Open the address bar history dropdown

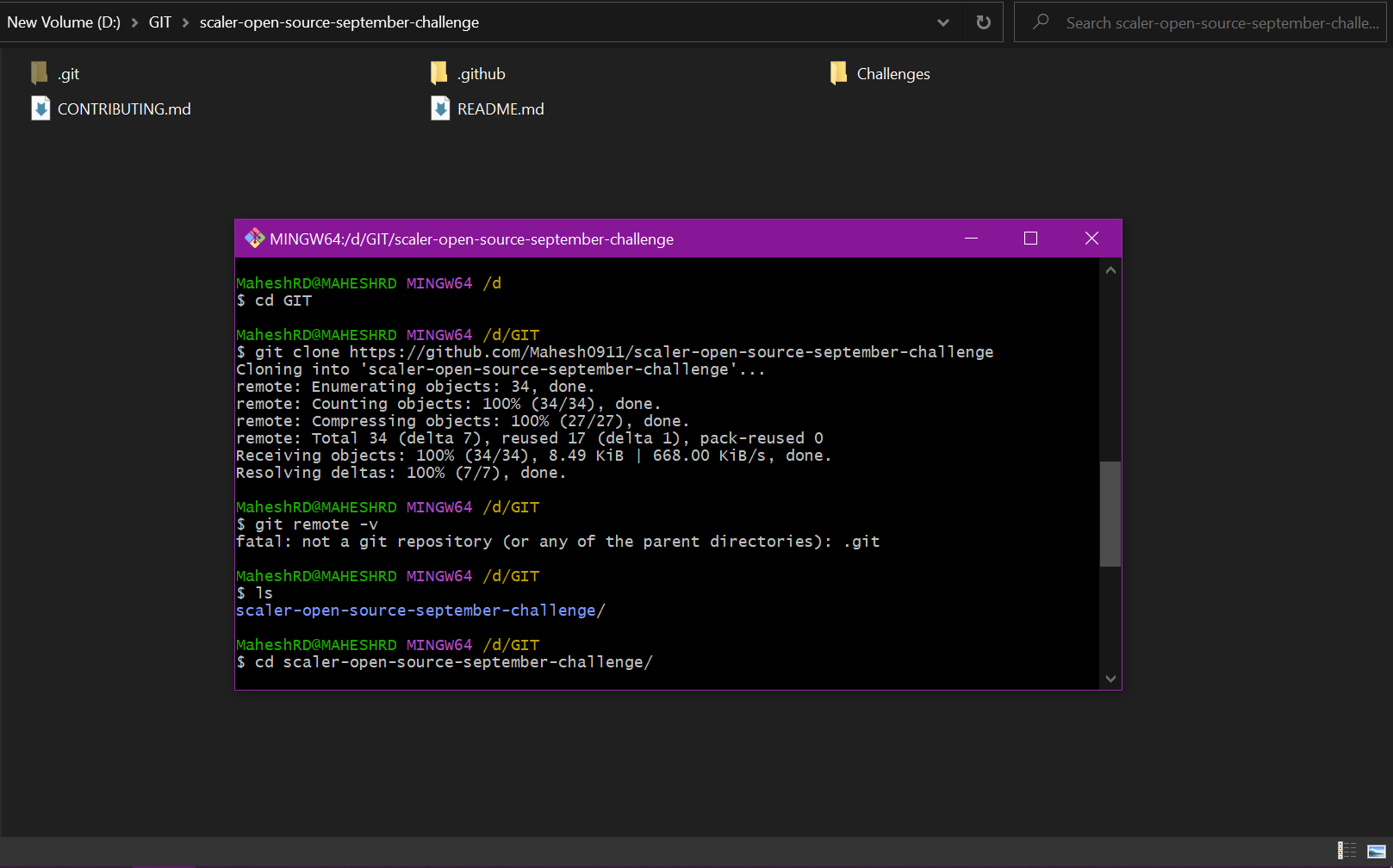942,22
